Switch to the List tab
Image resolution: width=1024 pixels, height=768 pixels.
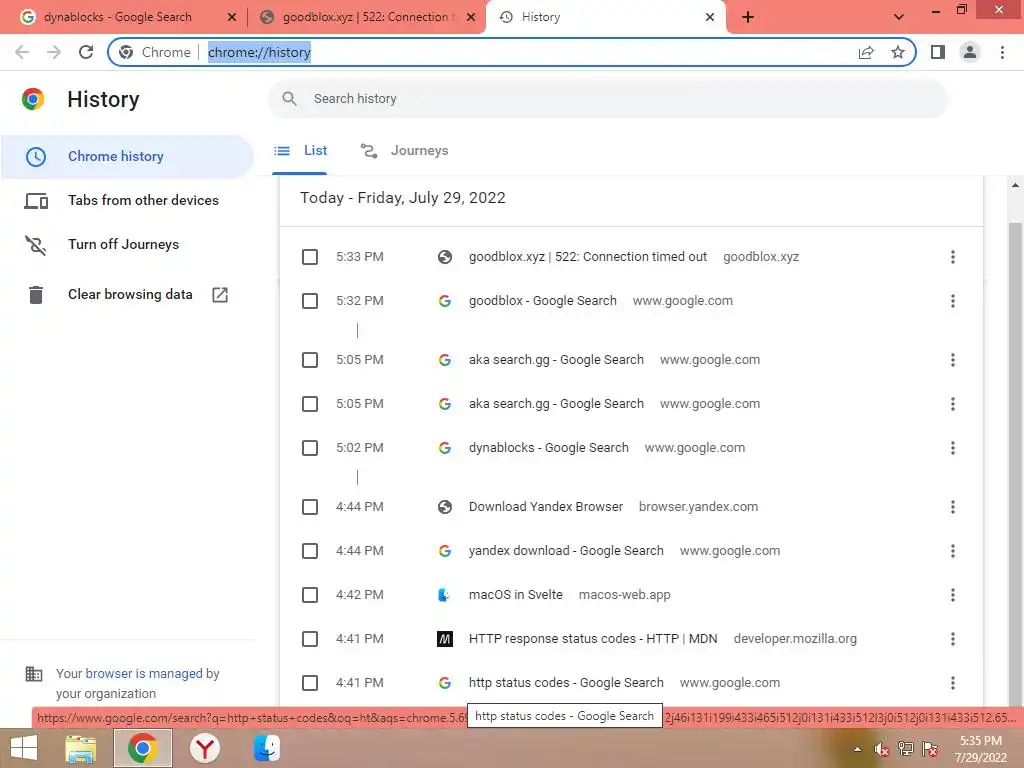[x=300, y=151]
